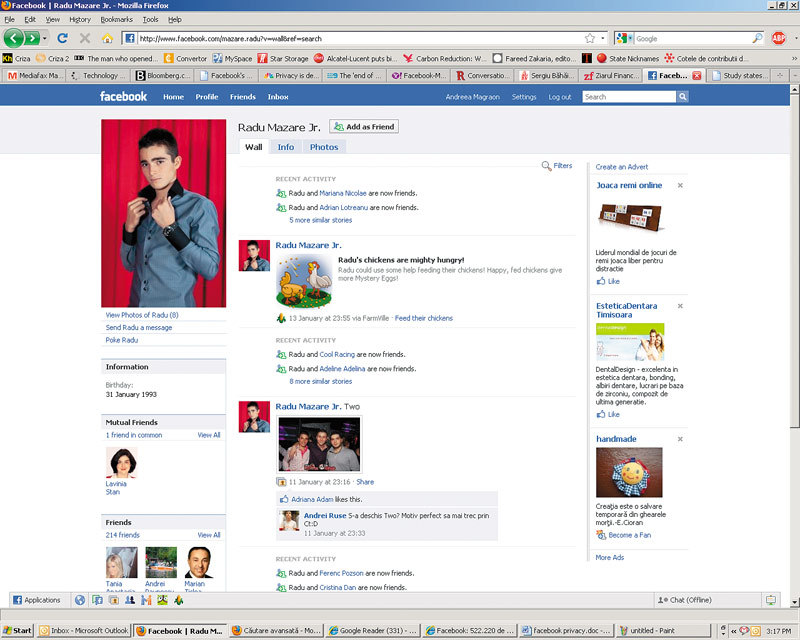The width and height of the screenshot is (800, 640).
Task: Open Chat (Offline) panel
Action: pyautogui.click(x=706, y=600)
